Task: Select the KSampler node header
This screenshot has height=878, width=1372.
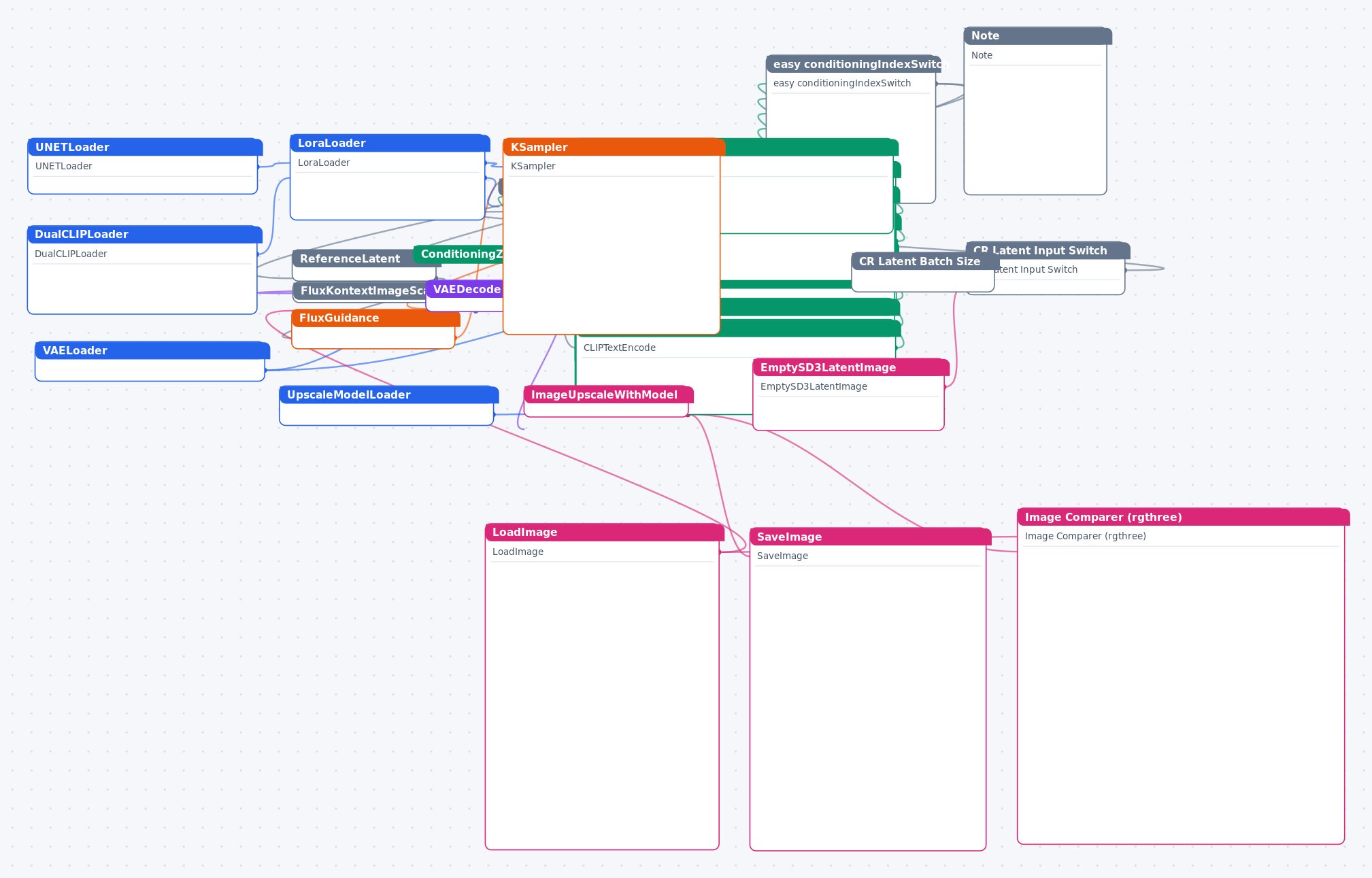Action: click(614, 147)
